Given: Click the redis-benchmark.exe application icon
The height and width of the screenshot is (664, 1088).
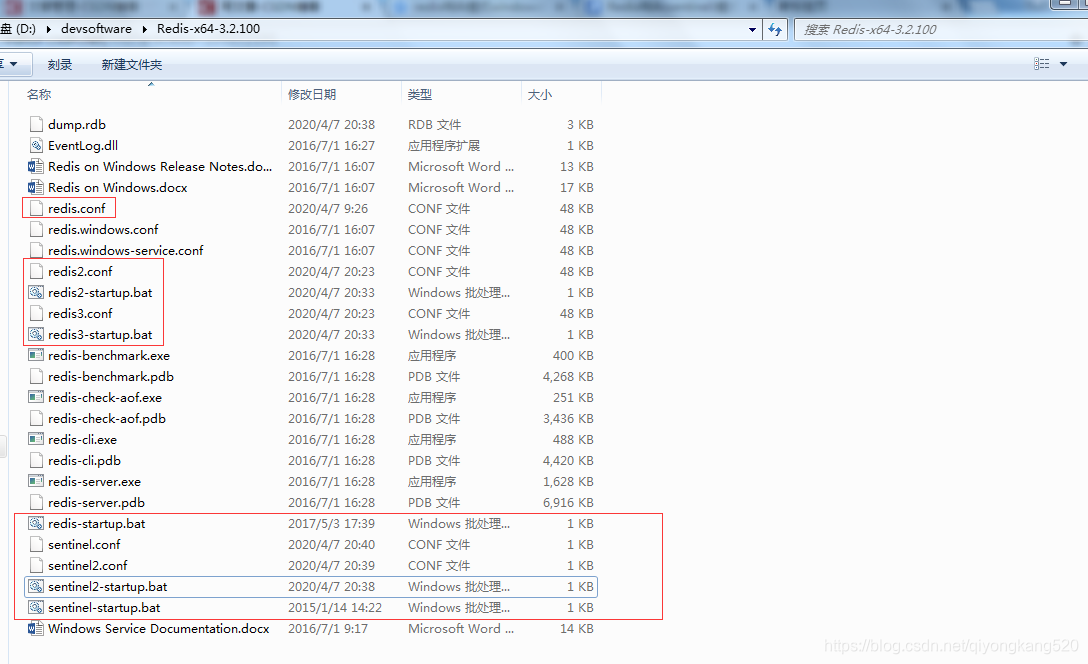Looking at the screenshot, I should coord(35,355).
